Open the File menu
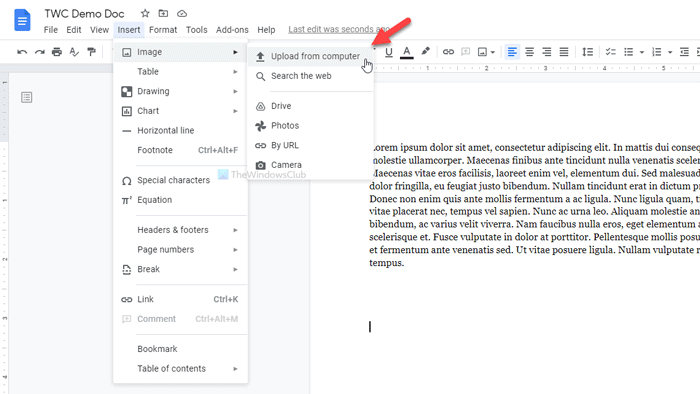Screen dimensions: 700x394 50,30
